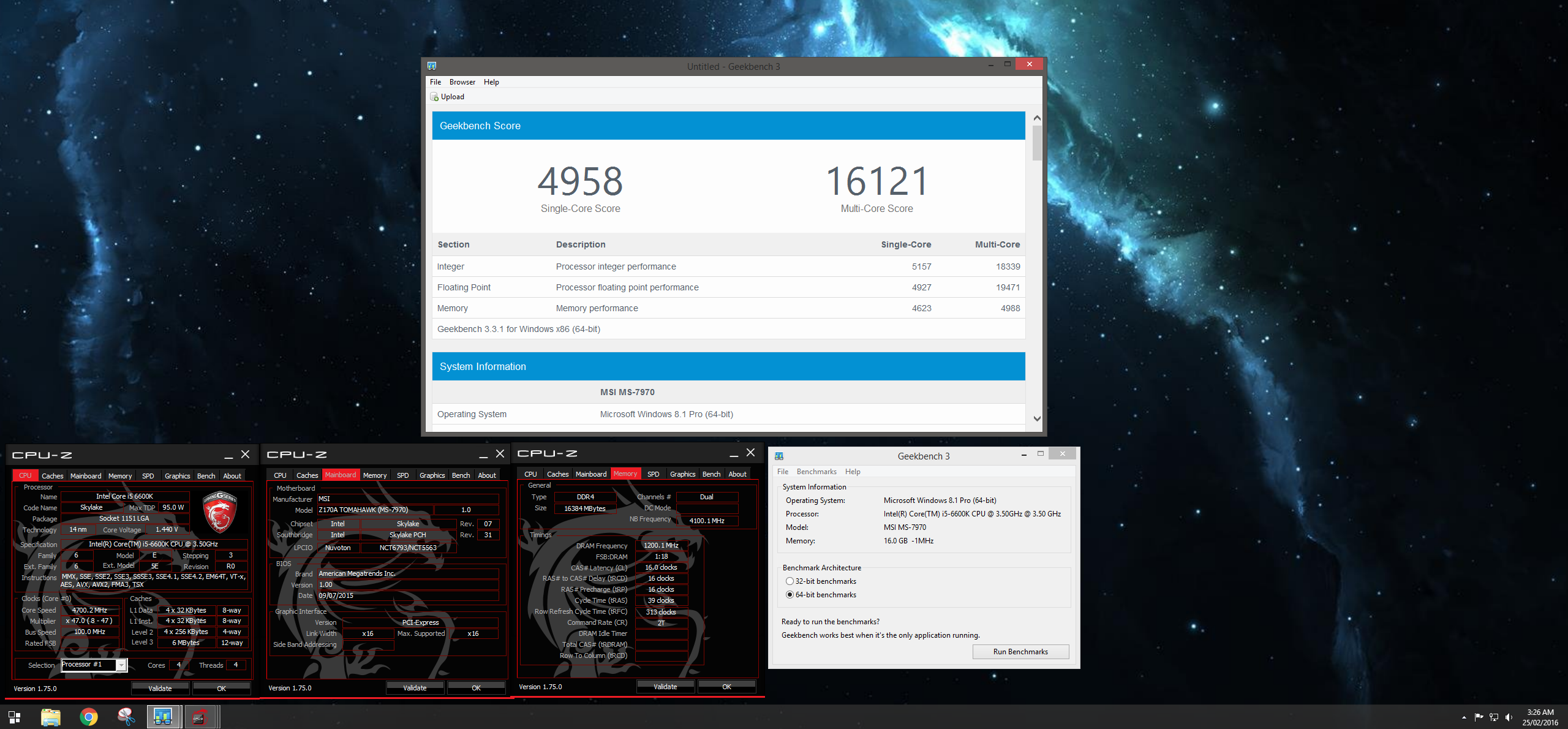This screenshot has height=729, width=1568.
Task: Open SPD tab in CPU-Z processor window
Action: coord(148,476)
